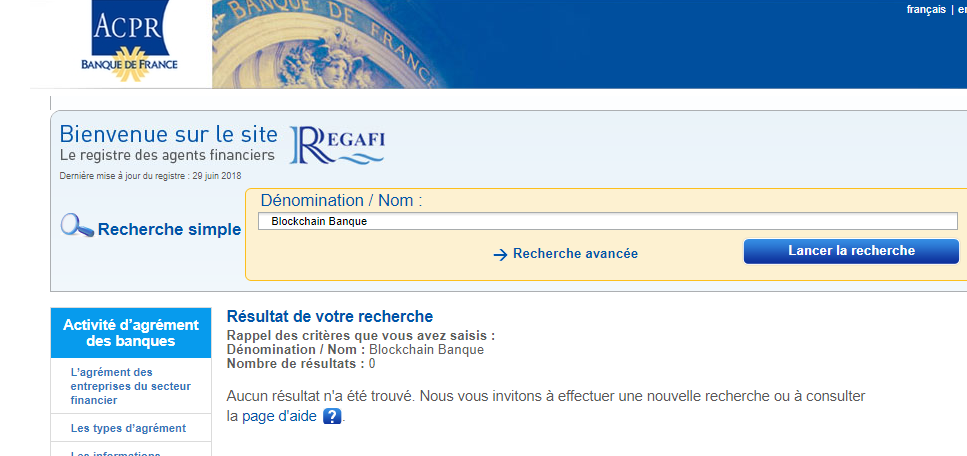Go to Les types d'agrément
This screenshot has width=967, height=456.
pyautogui.click(x=128, y=428)
